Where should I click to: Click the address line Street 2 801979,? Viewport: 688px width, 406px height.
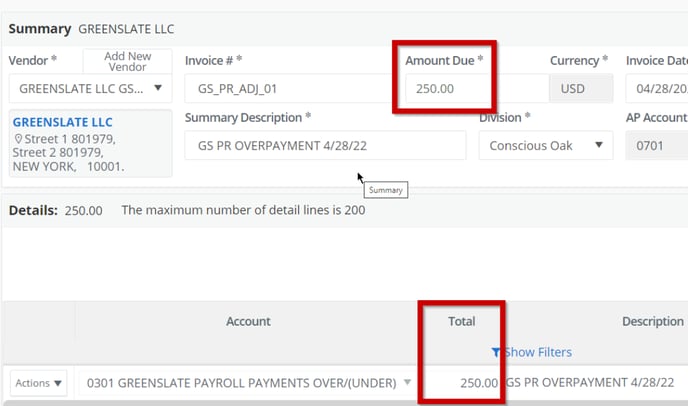coord(58,153)
